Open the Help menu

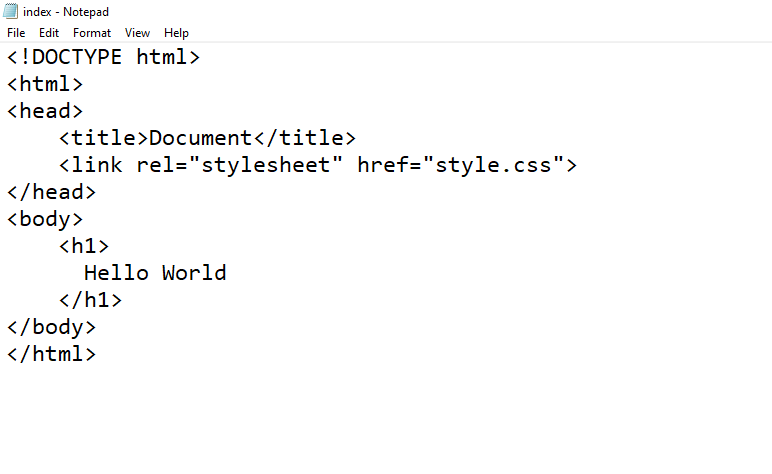(x=176, y=33)
